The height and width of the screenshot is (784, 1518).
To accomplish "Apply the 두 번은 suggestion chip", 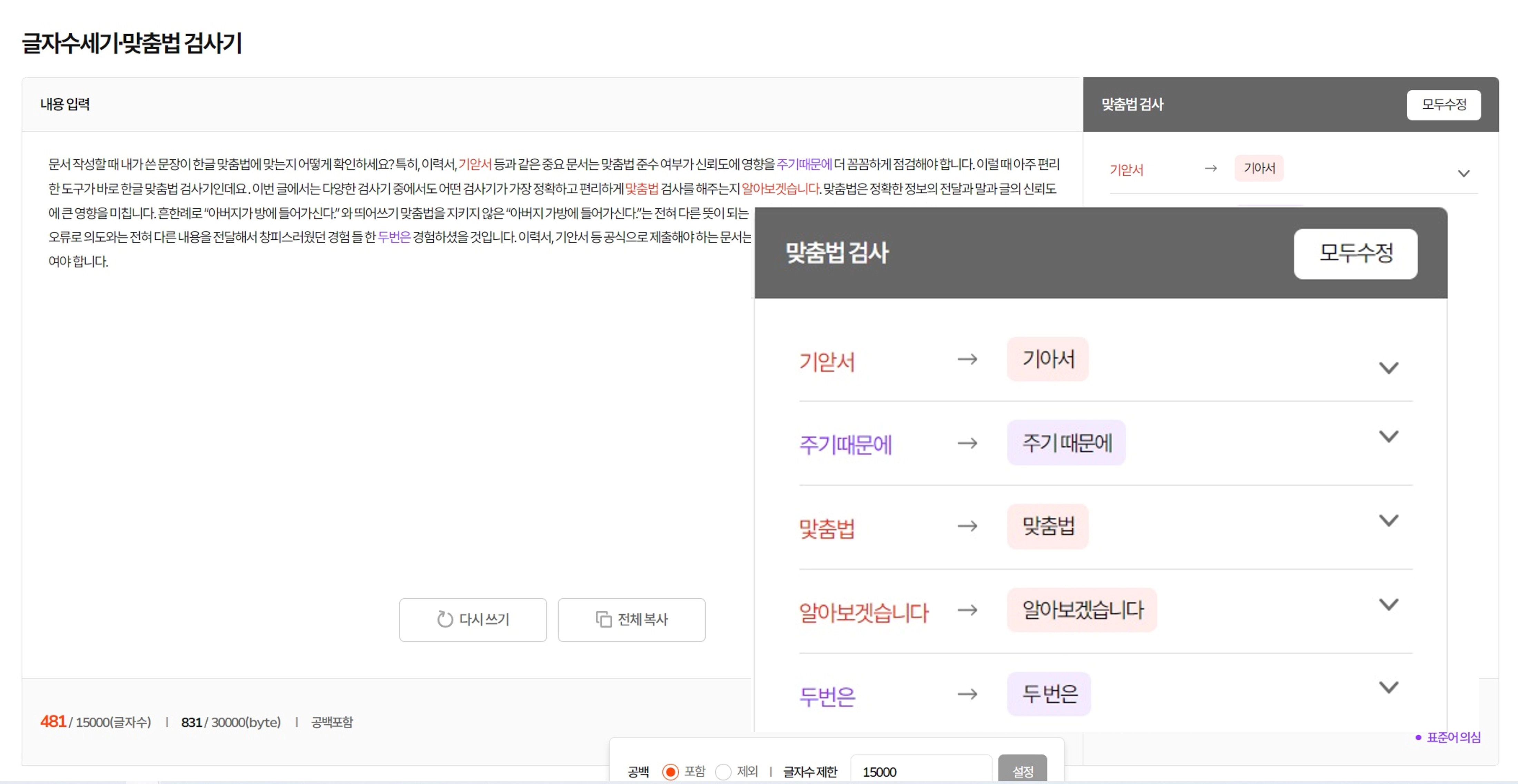I will [1048, 694].
